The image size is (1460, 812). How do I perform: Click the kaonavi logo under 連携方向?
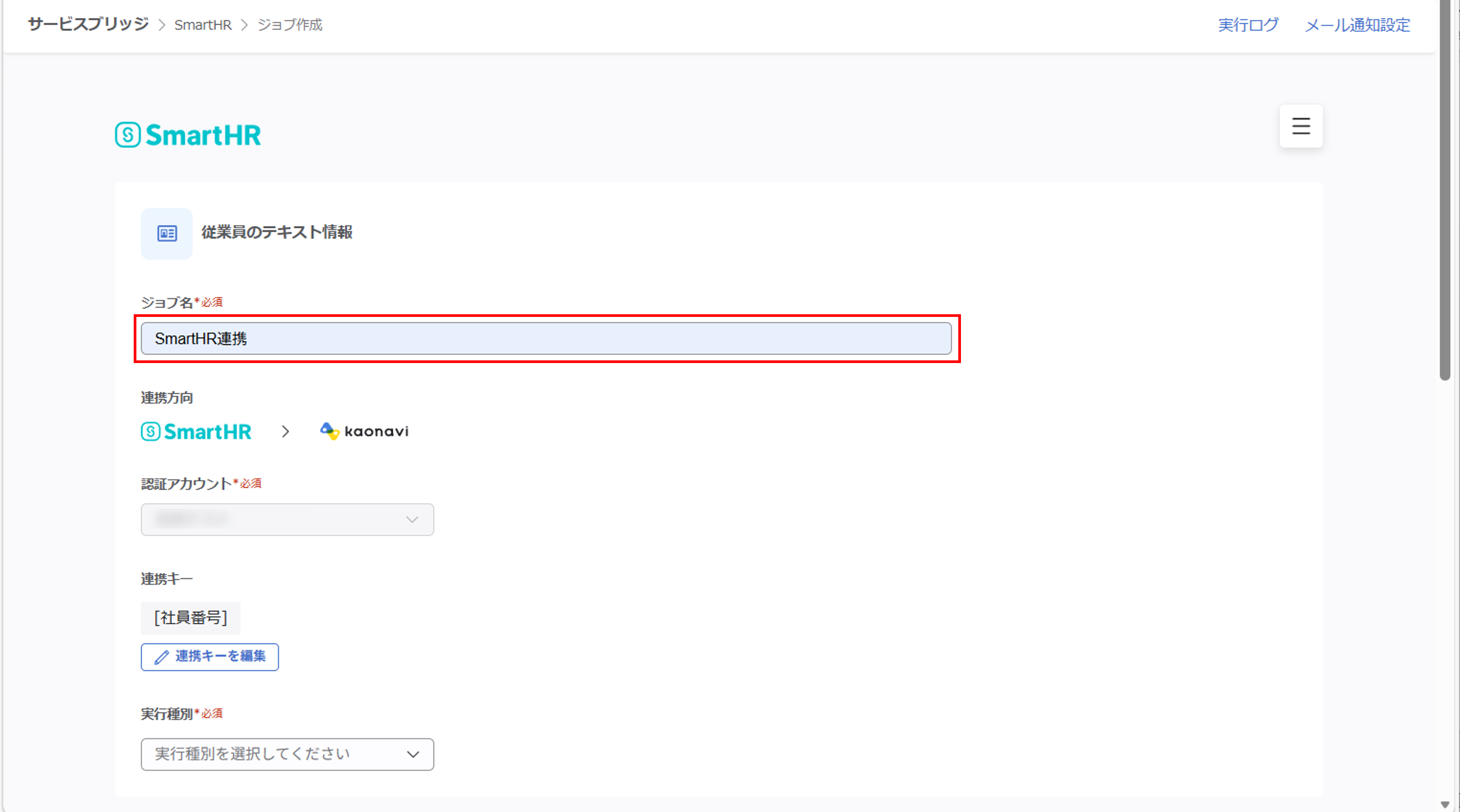click(x=364, y=431)
